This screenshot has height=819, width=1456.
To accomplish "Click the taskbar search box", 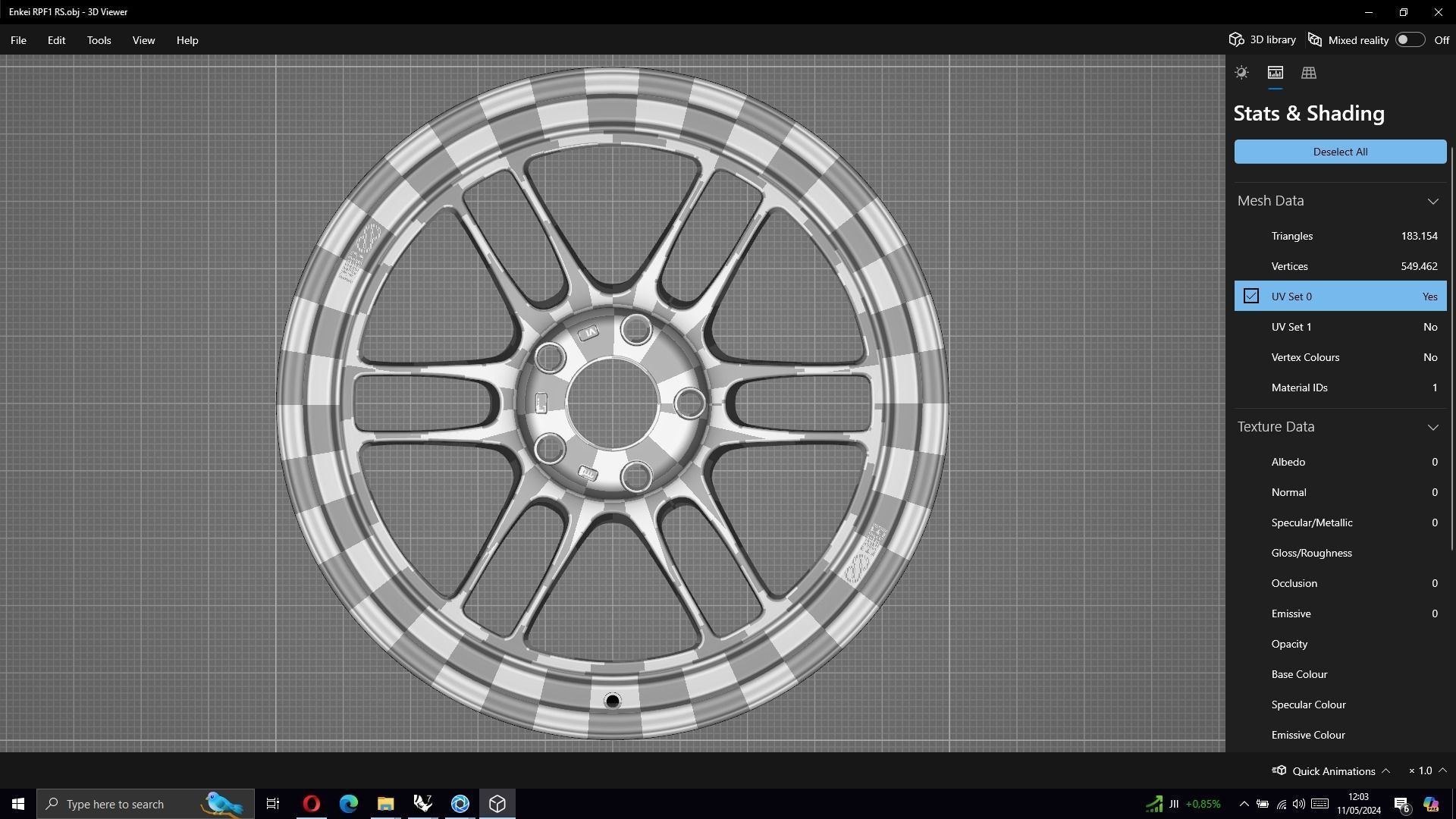I will coord(146,804).
